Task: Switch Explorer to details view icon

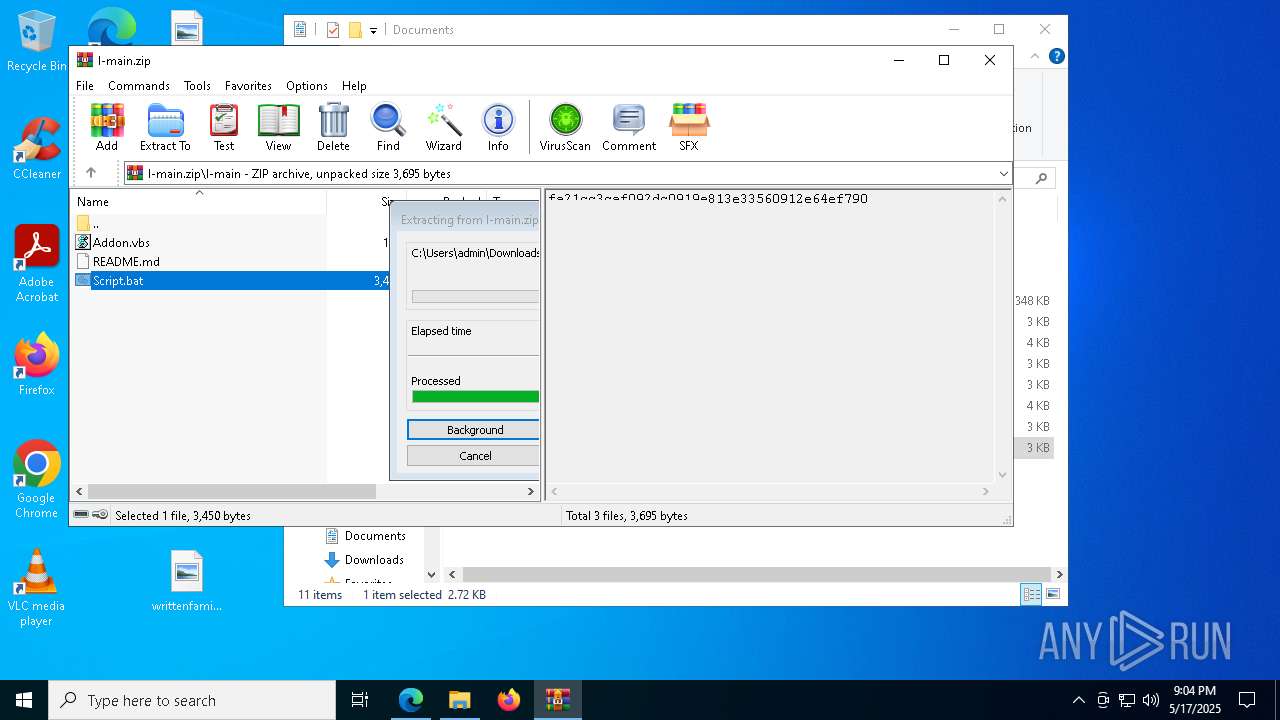Action: 1030,595
